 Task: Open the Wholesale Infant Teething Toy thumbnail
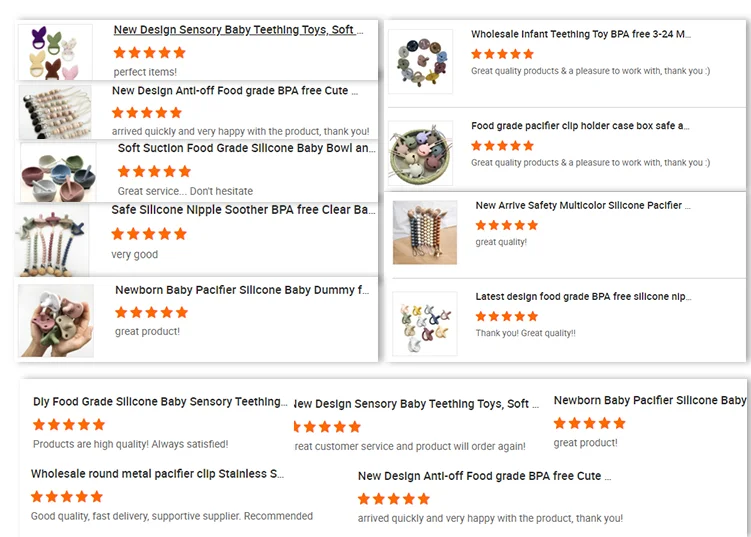click(420, 62)
